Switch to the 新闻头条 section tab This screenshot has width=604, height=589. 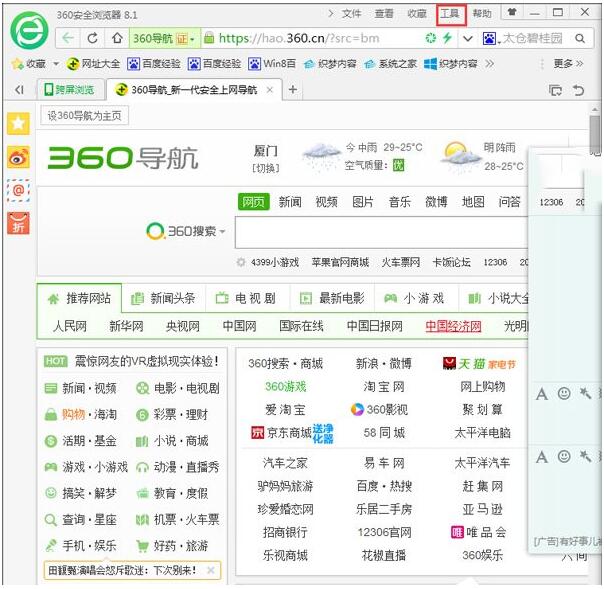163,298
